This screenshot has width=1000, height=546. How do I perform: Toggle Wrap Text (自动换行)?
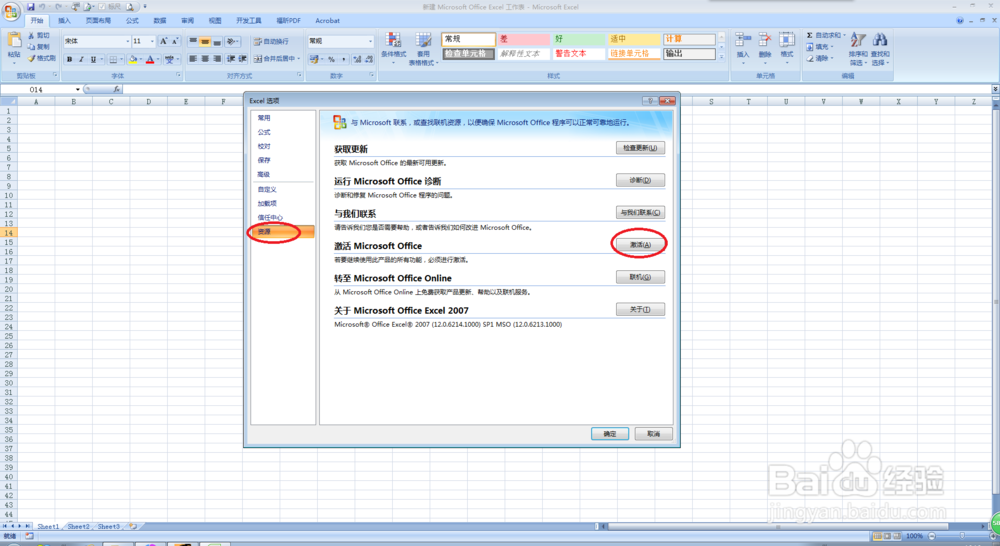(x=271, y=41)
